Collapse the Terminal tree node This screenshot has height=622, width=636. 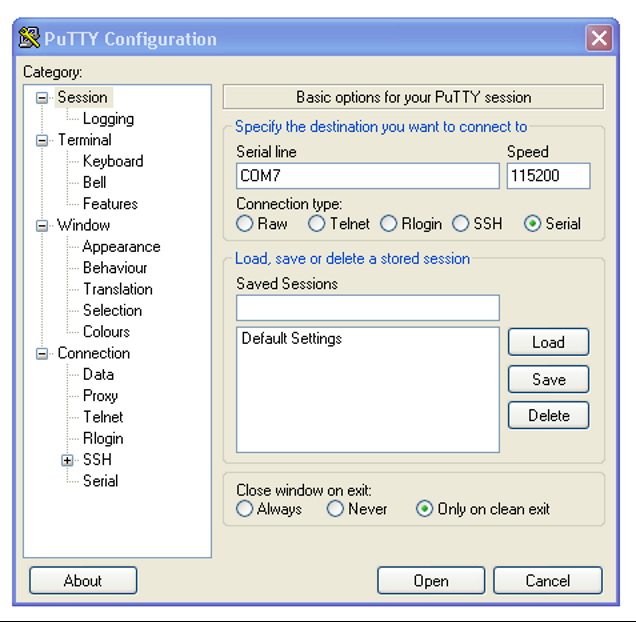[42, 140]
